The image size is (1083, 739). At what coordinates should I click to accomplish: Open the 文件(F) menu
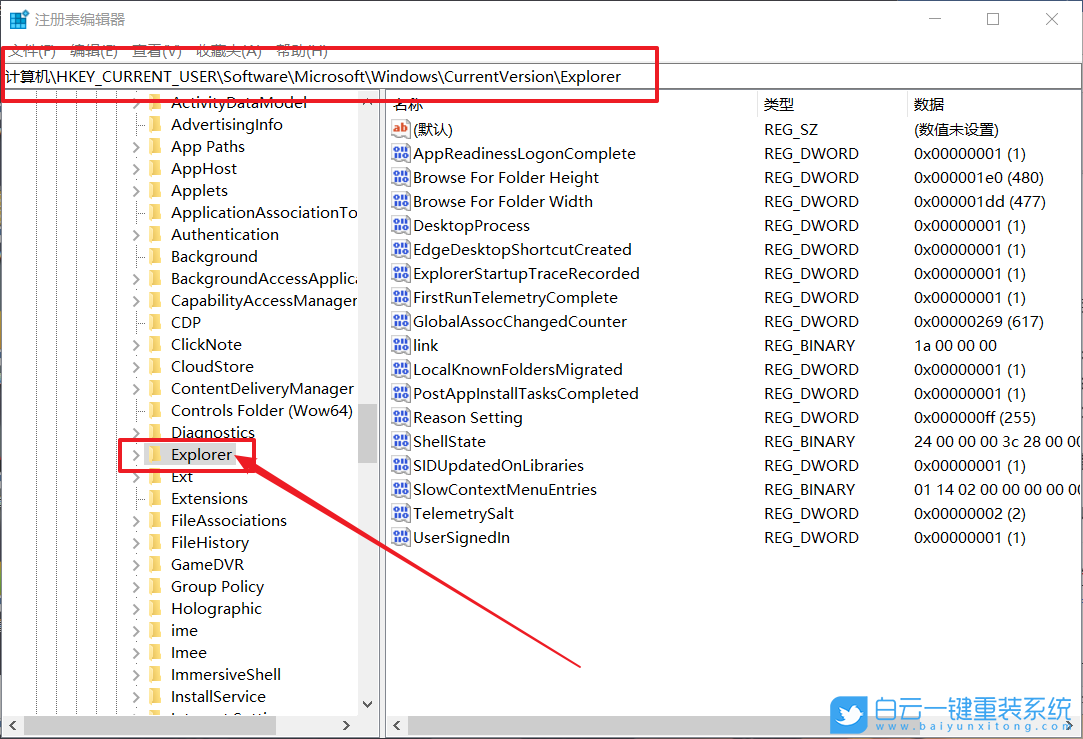pos(31,51)
